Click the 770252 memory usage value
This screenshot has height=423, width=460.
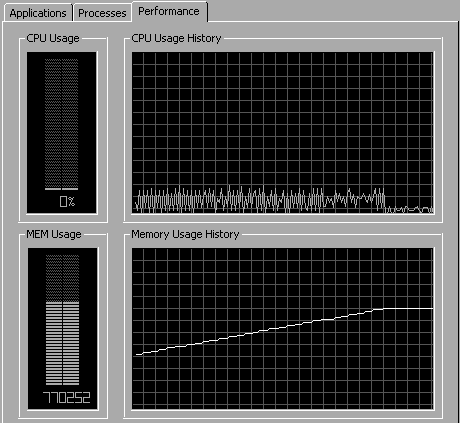(x=67, y=397)
